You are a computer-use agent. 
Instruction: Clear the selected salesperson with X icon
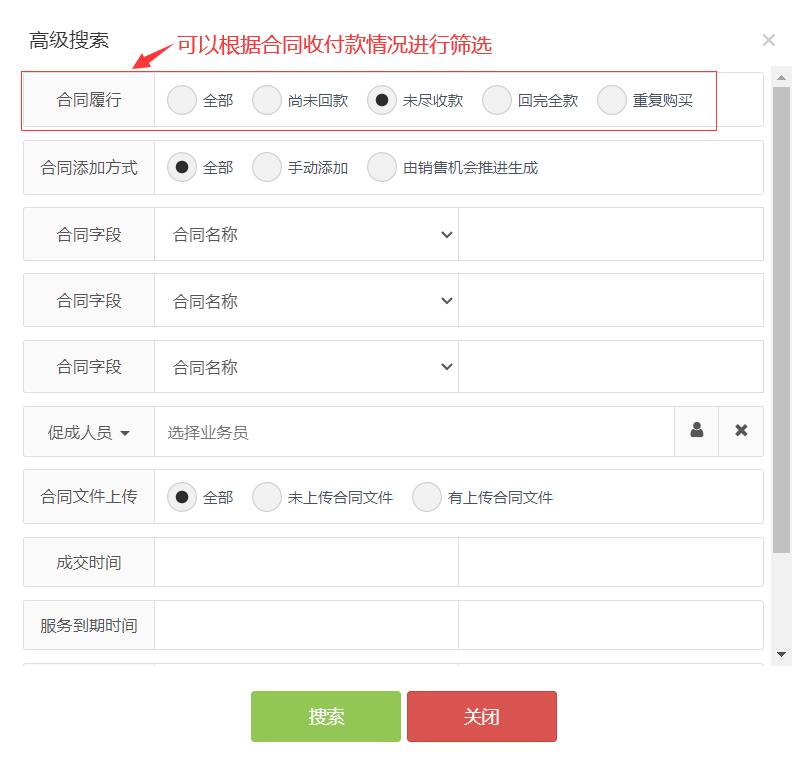(741, 431)
